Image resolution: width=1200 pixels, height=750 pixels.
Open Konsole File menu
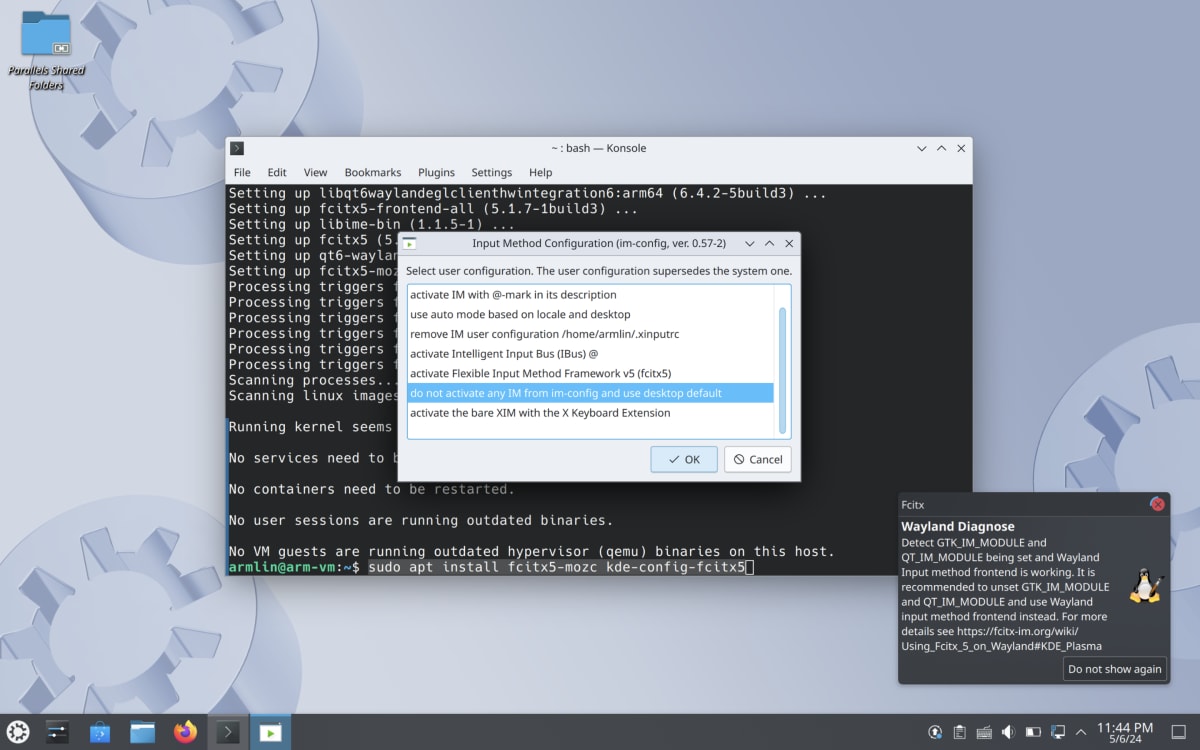[242, 172]
